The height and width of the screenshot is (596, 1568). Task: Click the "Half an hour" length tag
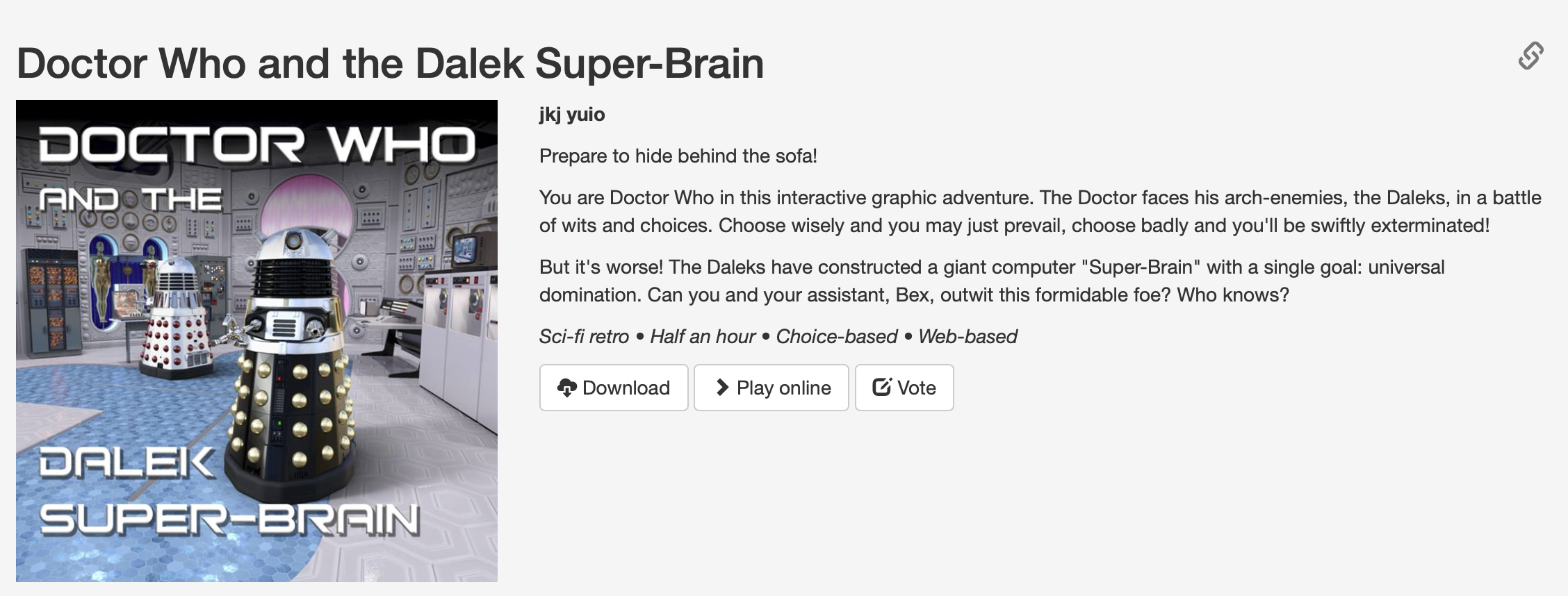[702, 337]
